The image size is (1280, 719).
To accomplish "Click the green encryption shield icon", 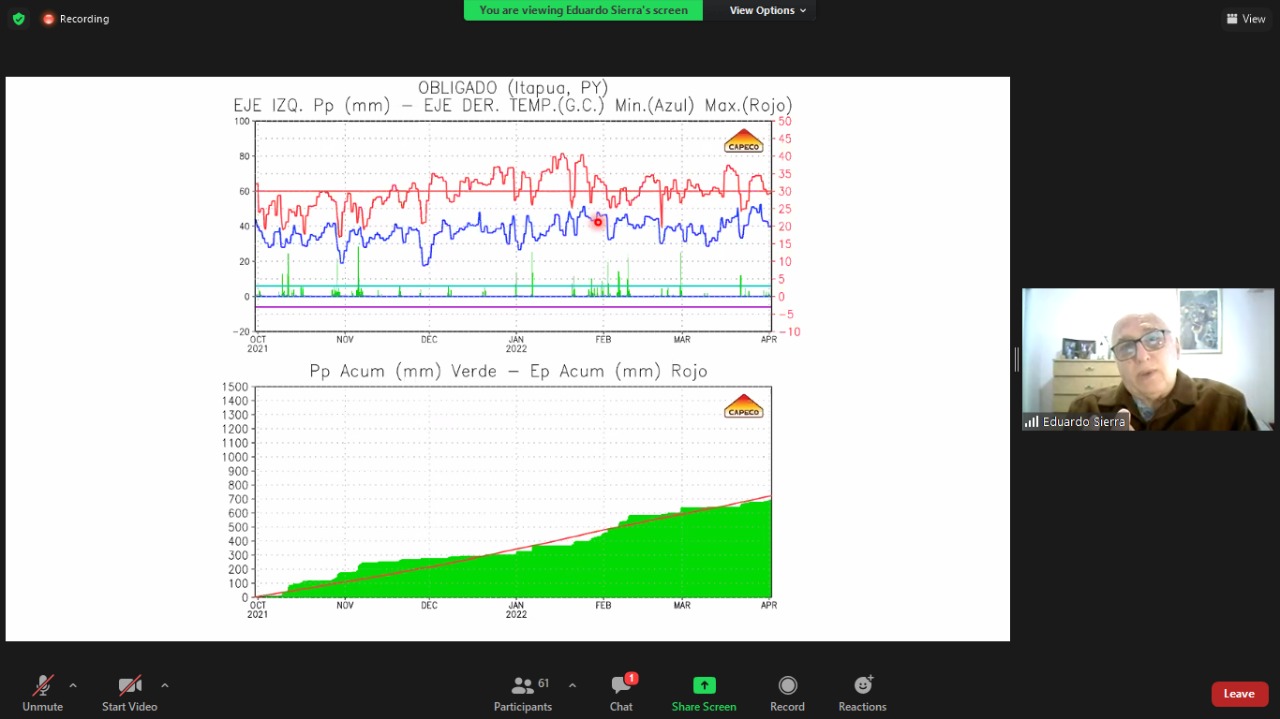I will pyautogui.click(x=18, y=19).
